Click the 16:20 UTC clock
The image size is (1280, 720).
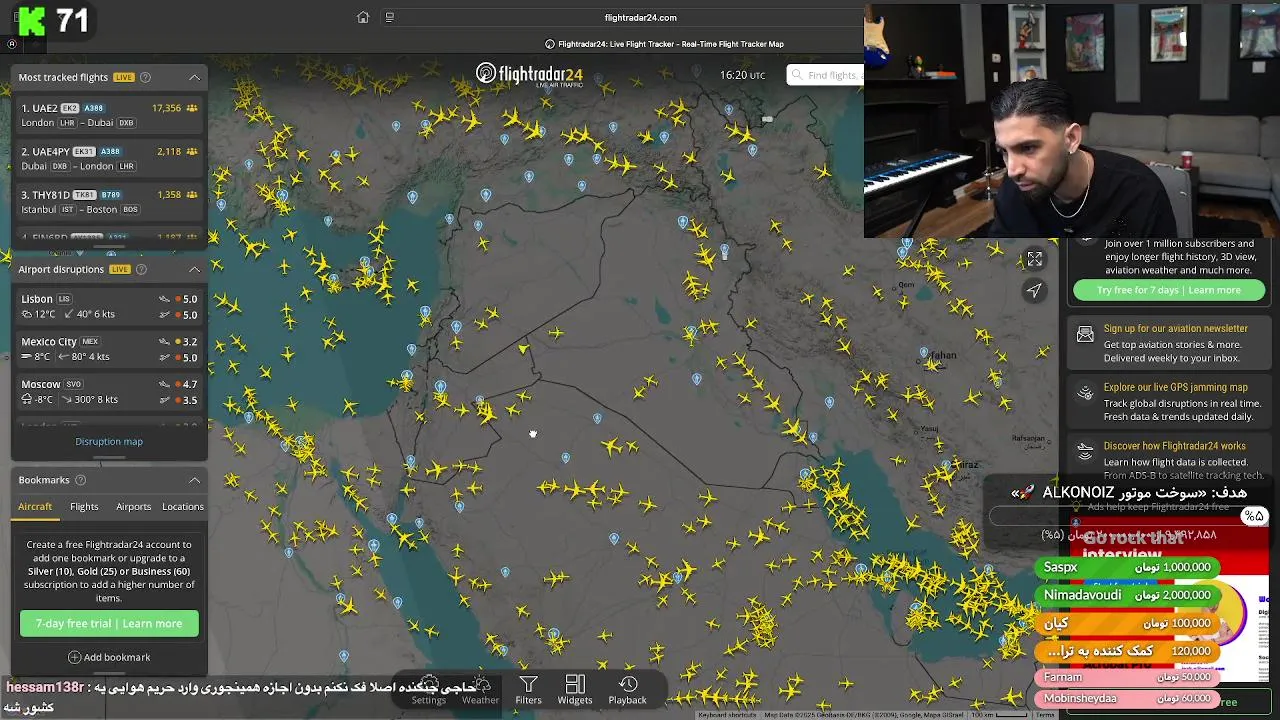[742, 75]
